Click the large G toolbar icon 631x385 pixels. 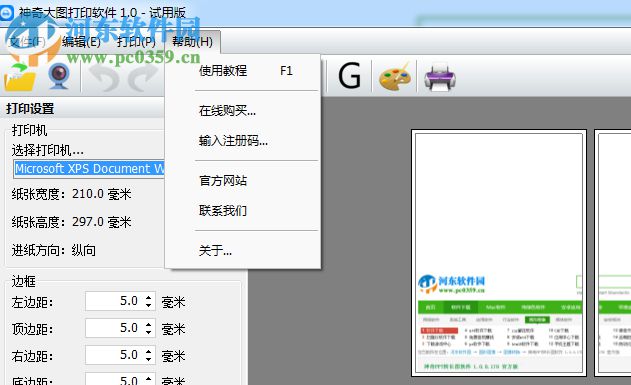point(349,76)
